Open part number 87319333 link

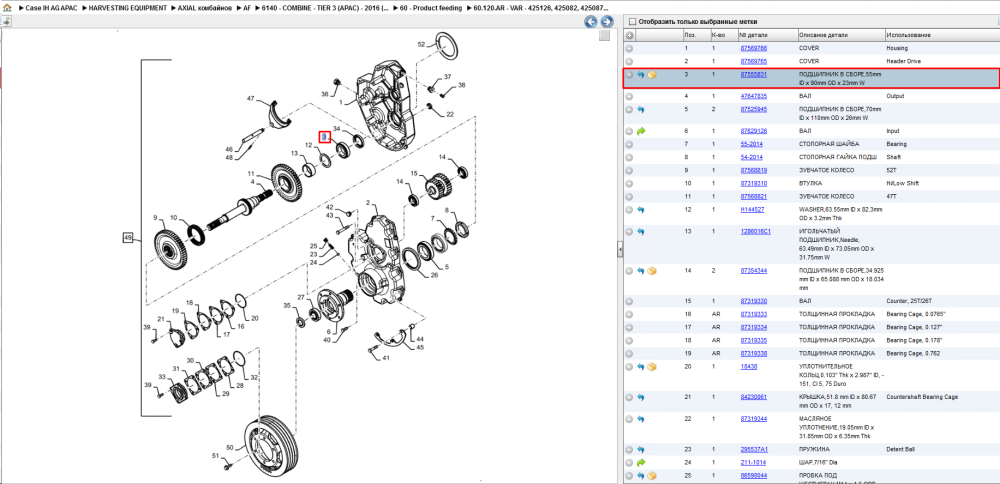tap(753, 314)
